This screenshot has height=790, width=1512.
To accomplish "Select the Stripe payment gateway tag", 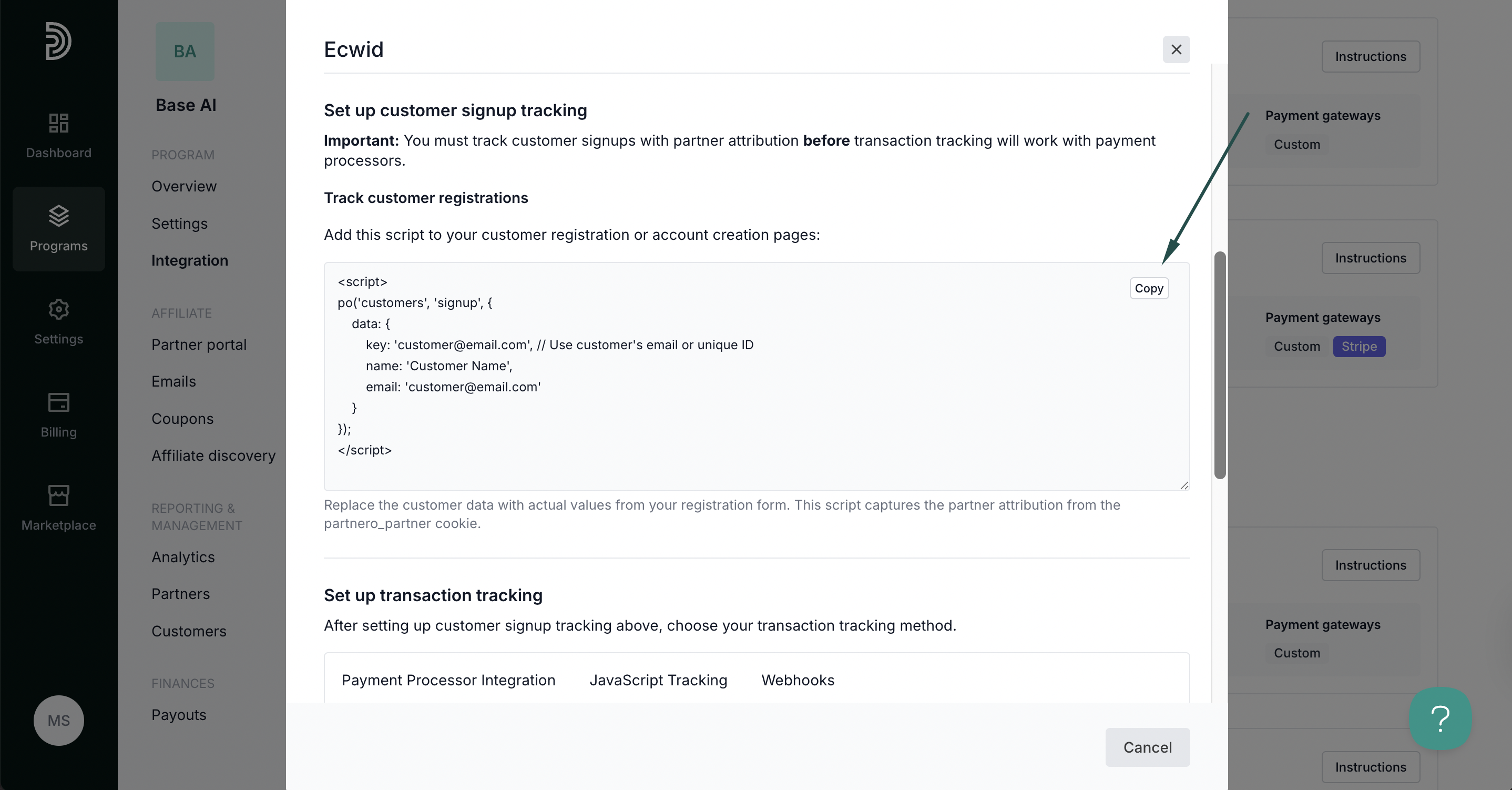I will [x=1359, y=347].
